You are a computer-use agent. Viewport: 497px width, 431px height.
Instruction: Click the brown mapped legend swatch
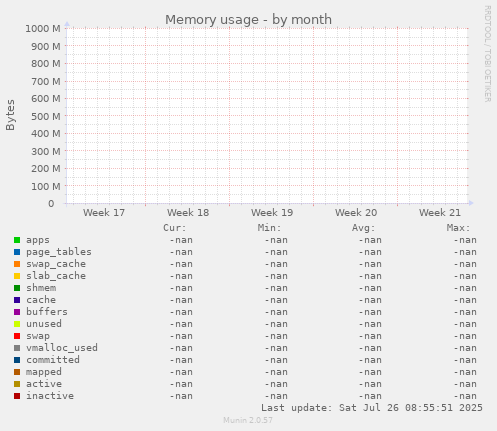click(x=17, y=372)
